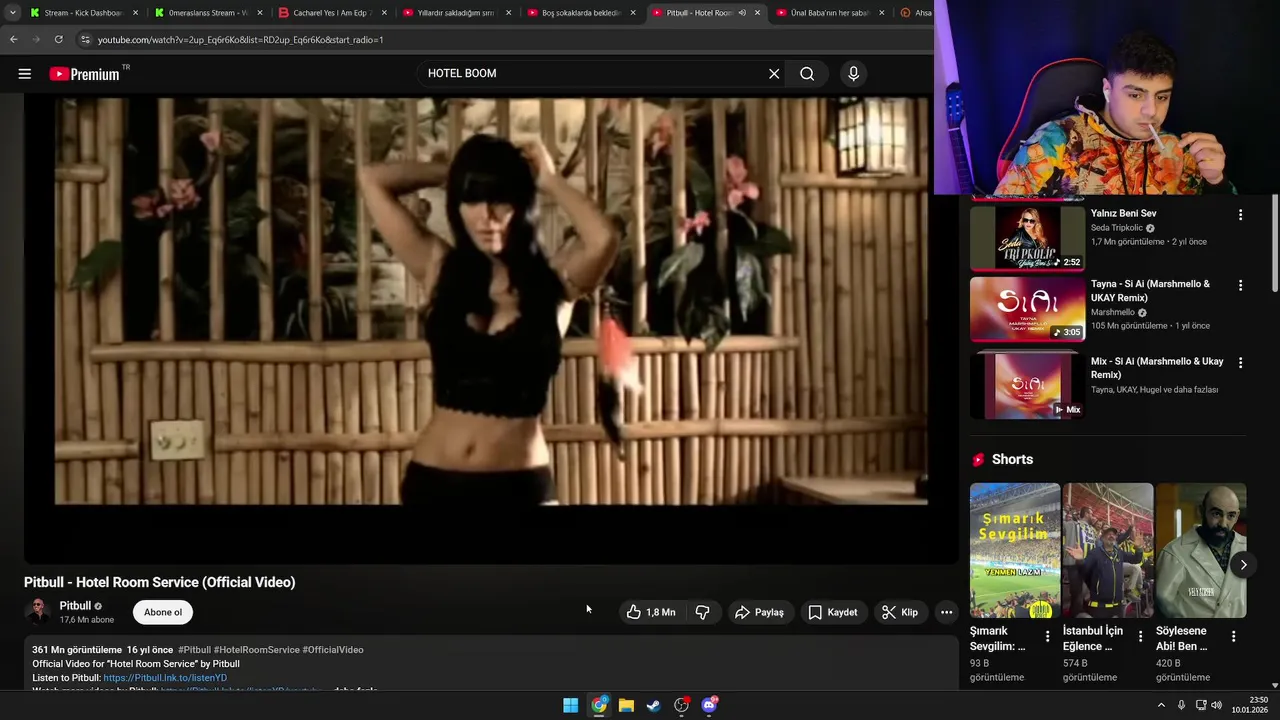Create a clip with Klip button
Image resolution: width=1280 pixels, height=720 pixels.
tap(899, 612)
